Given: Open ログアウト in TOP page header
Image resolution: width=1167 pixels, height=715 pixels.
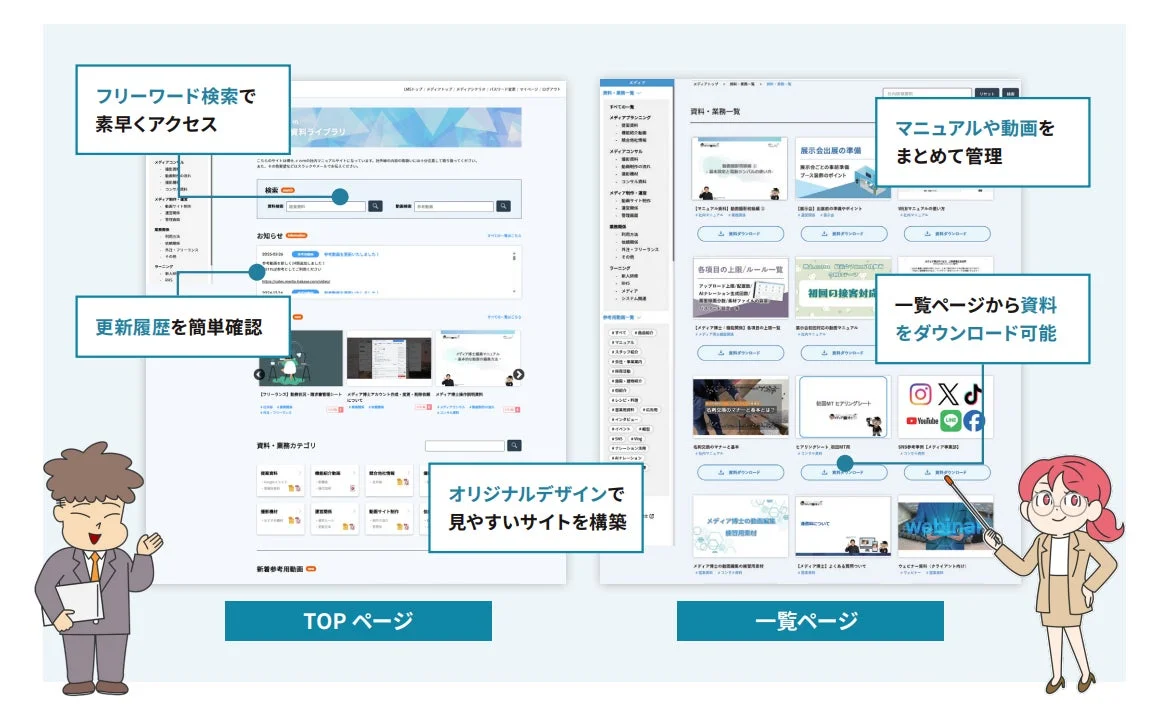Looking at the screenshot, I should (551, 89).
